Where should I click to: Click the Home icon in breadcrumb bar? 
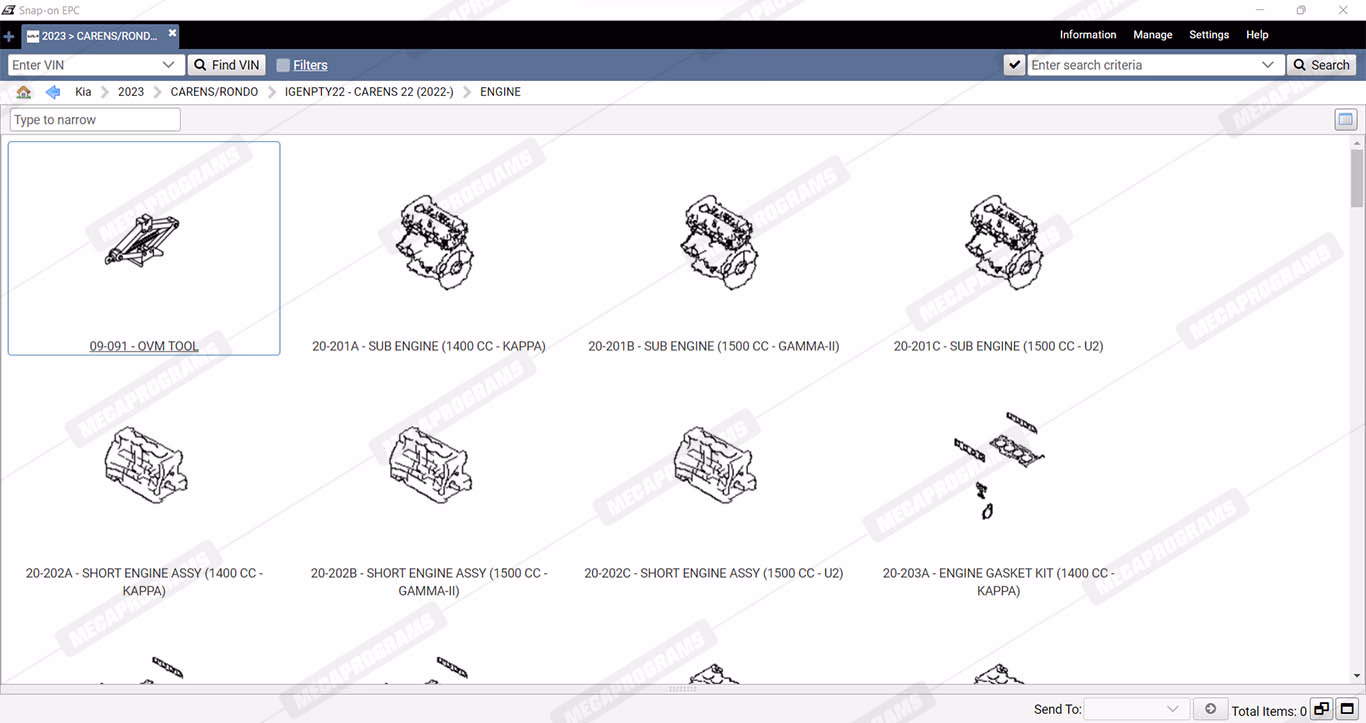click(24, 92)
